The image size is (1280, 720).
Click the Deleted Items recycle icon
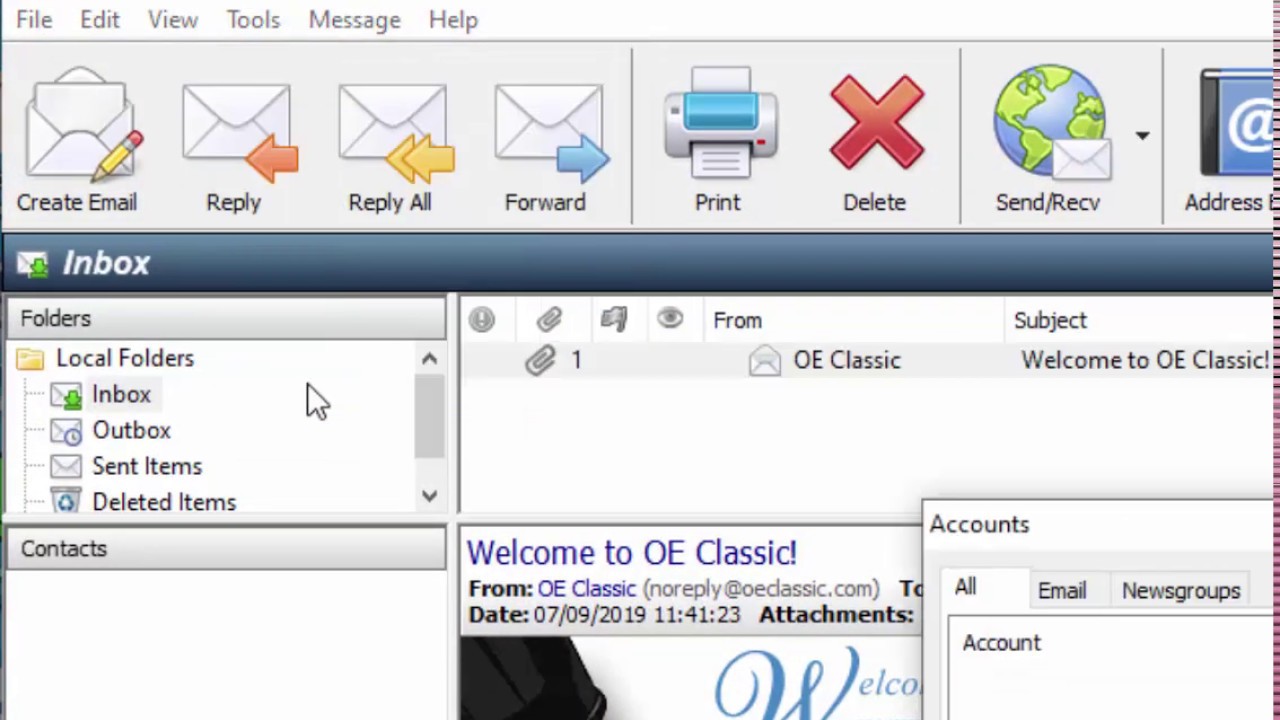click(x=66, y=502)
